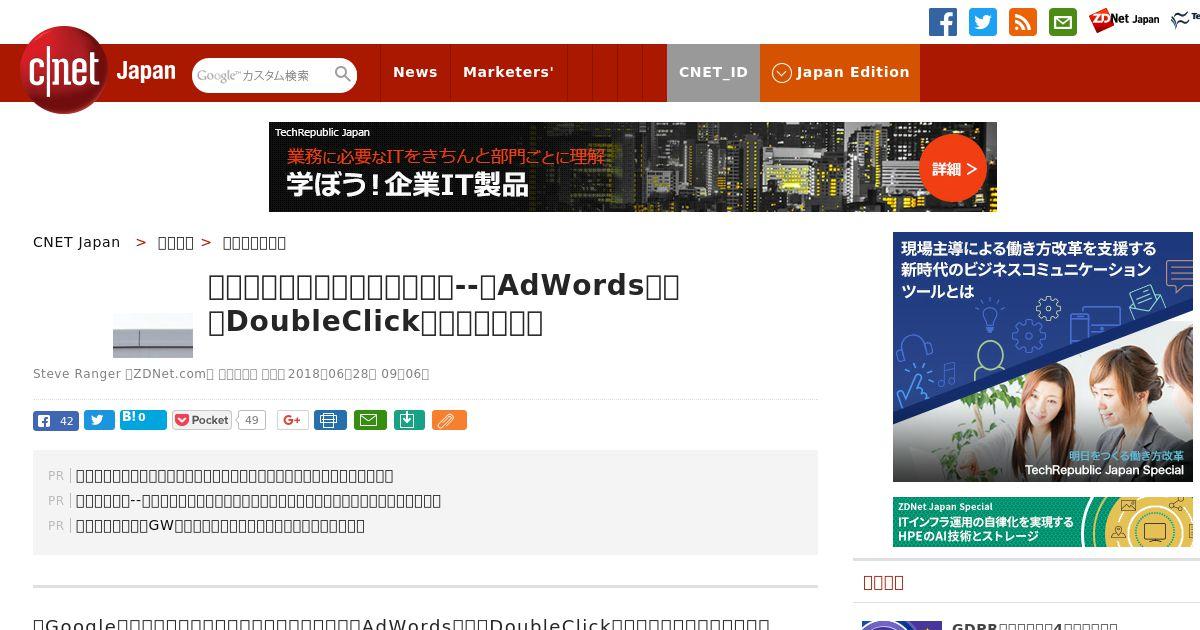Save the article to Pocket

pyautogui.click(x=202, y=420)
